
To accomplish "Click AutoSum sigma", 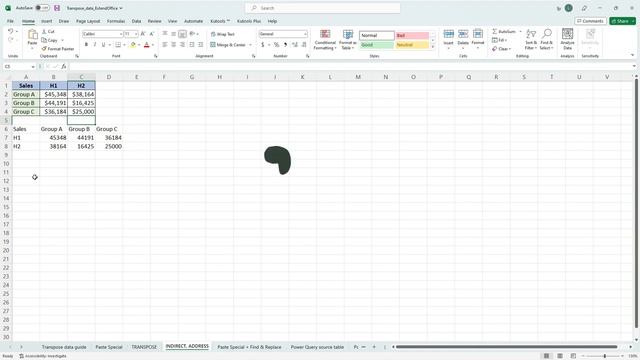I will 494,31.
